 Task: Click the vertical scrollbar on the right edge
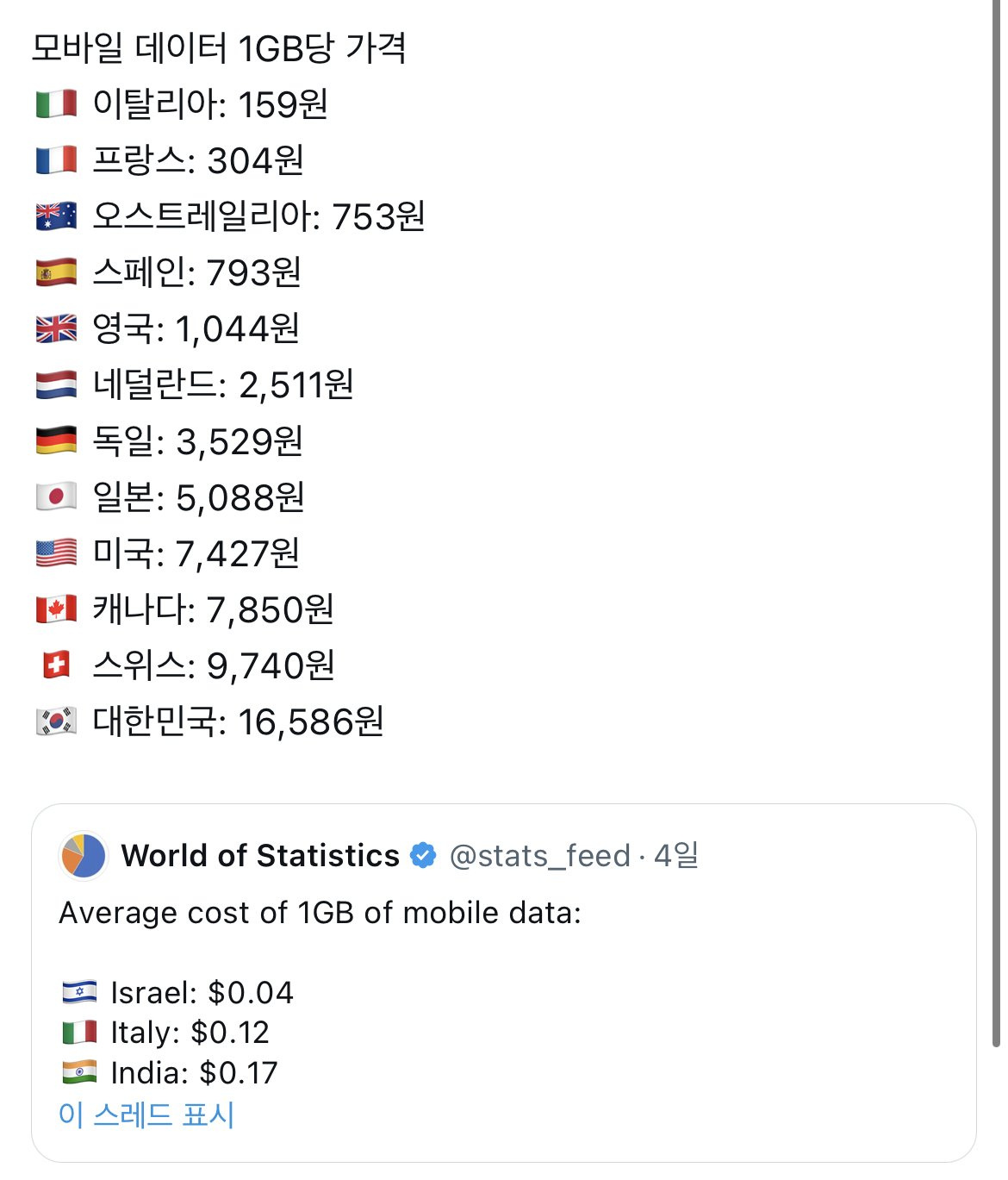coord(996,517)
